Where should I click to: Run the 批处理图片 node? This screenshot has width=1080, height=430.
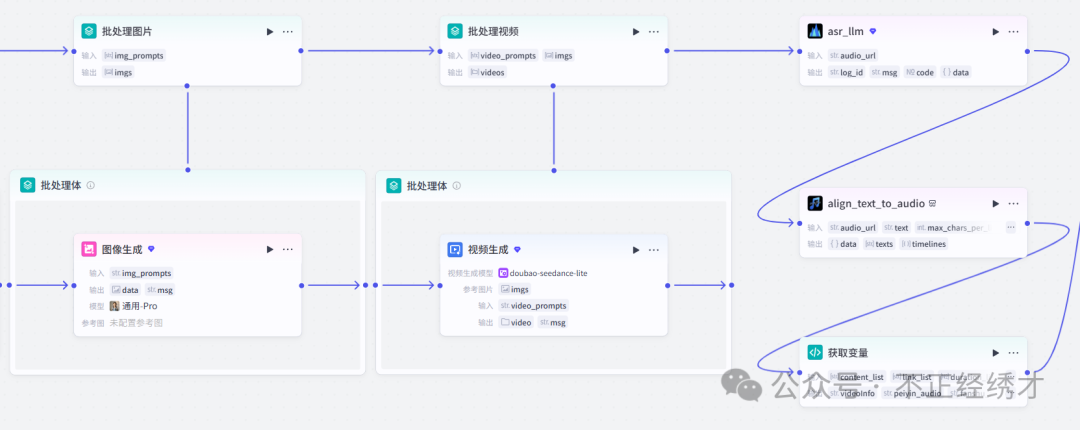(x=270, y=32)
